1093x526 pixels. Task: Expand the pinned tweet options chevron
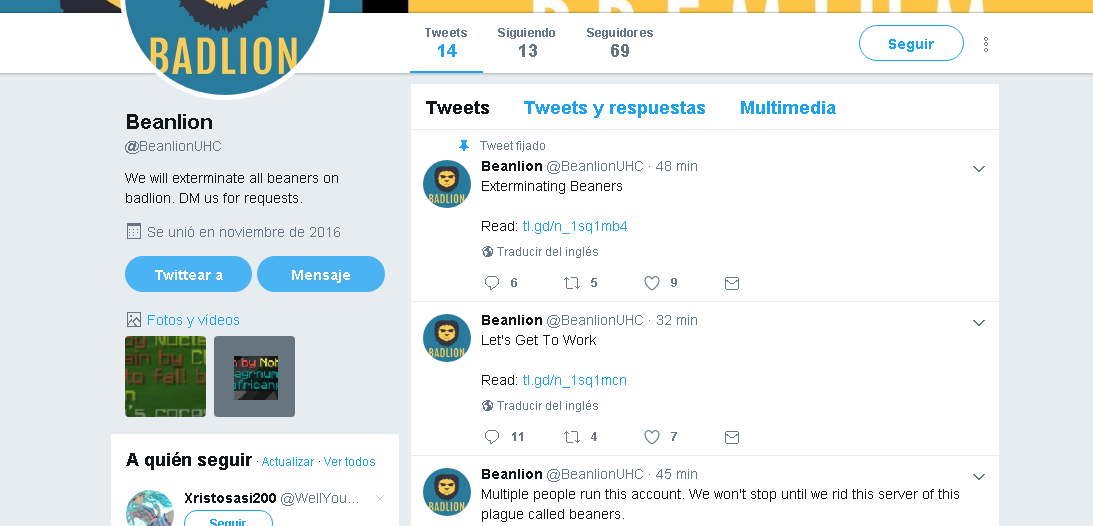(979, 169)
